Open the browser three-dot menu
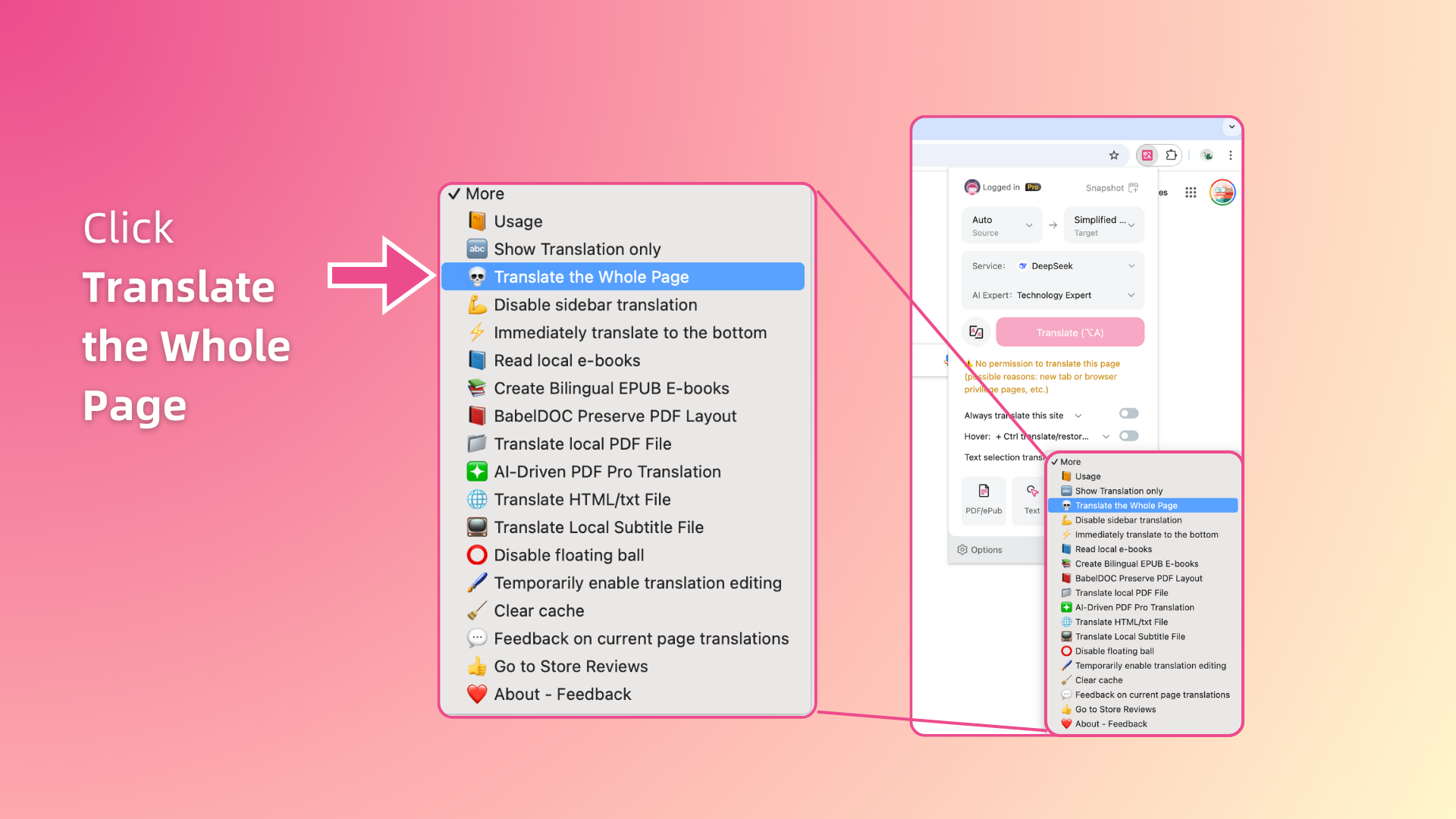Screen dimensions: 1456x819 coord(1230,155)
